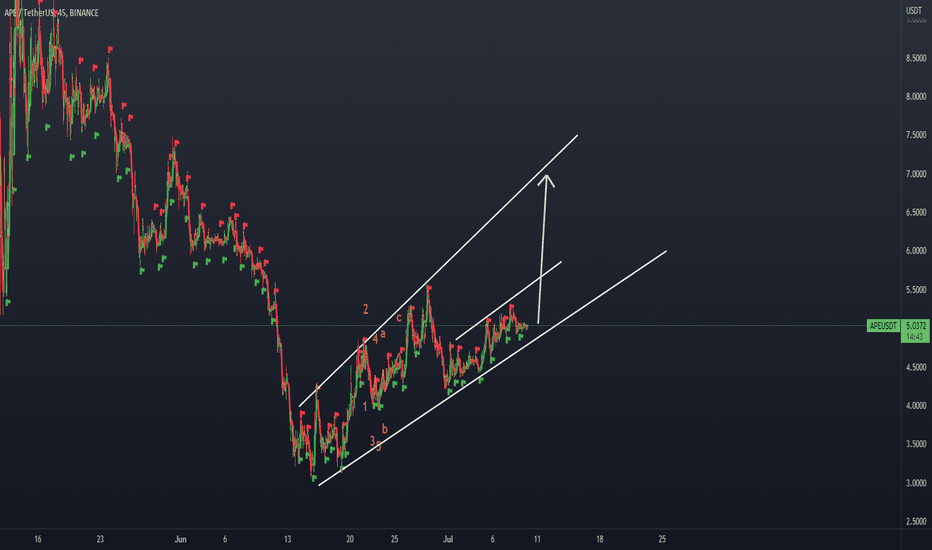
Task: Click the 14:43 bar countdown timer
Action: (x=915, y=337)
